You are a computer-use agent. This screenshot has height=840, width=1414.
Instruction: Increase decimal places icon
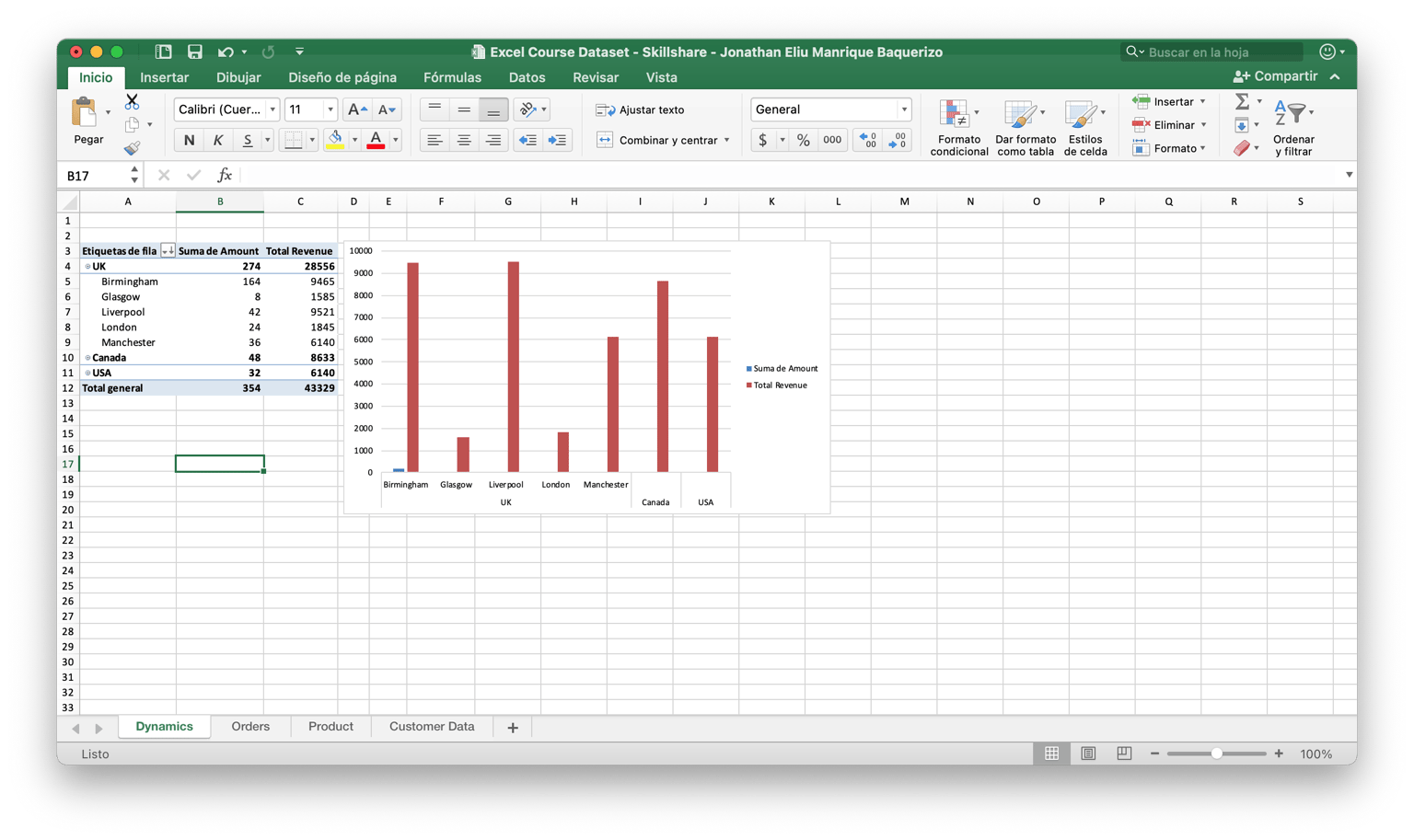click(868, 140)
